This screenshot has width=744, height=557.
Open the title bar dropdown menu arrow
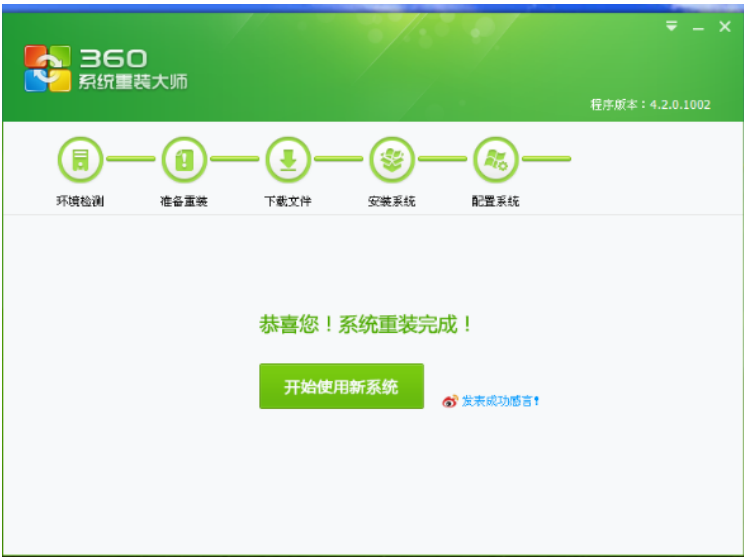(x=671, y=26)
